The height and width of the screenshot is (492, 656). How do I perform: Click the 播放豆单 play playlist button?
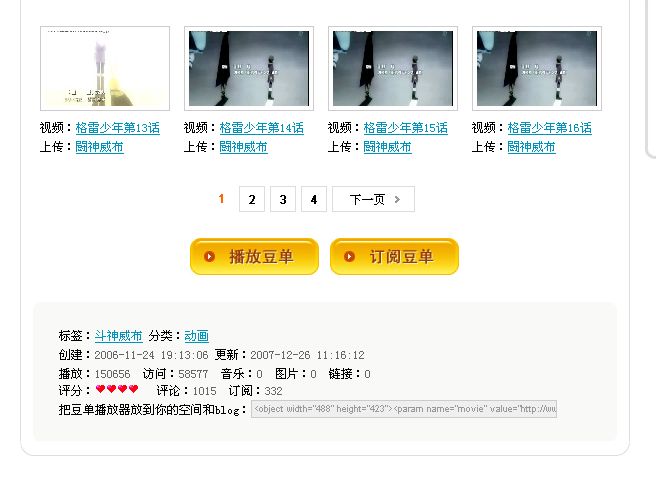point(254,256)
